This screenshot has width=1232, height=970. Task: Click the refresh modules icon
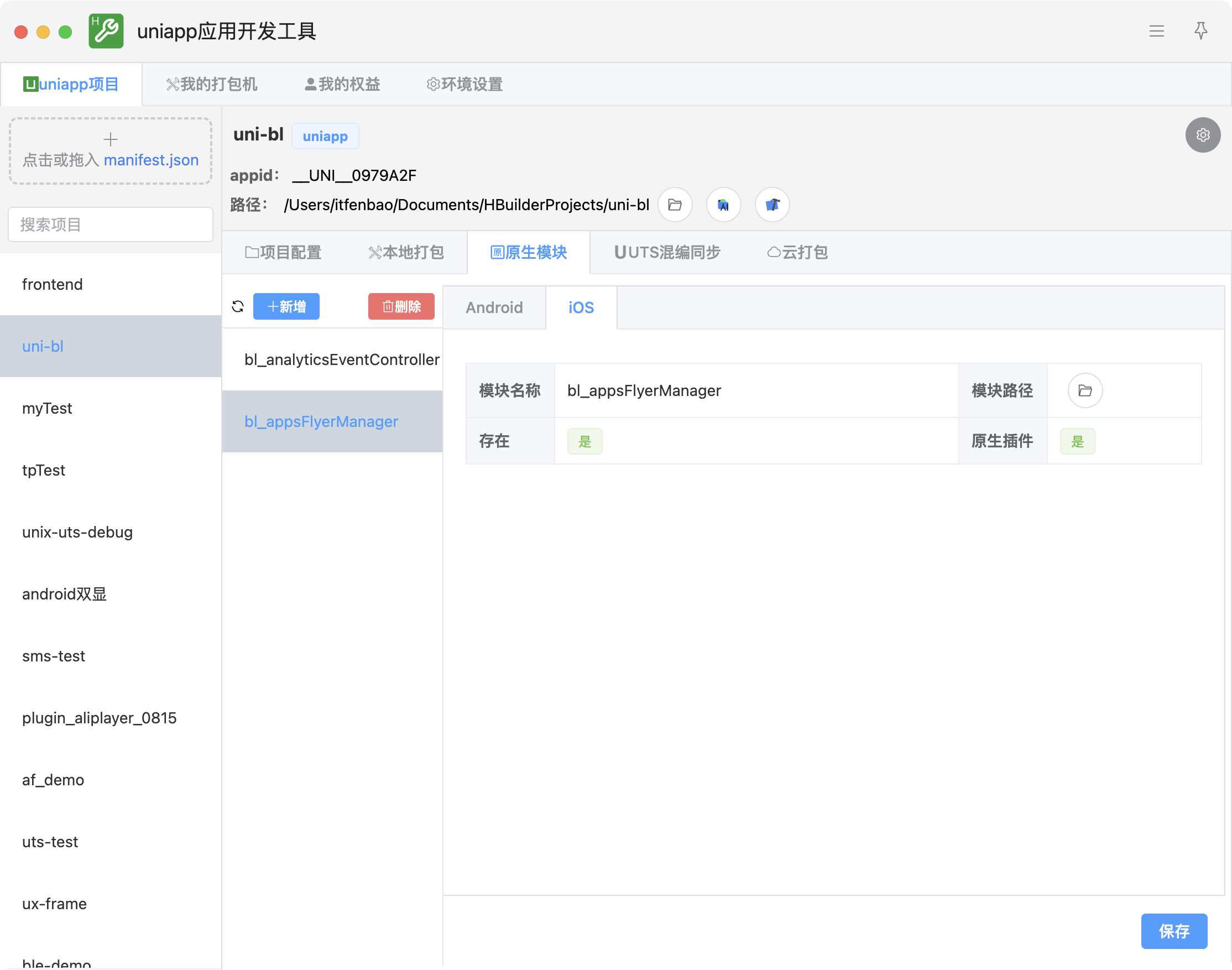point(238,307)
